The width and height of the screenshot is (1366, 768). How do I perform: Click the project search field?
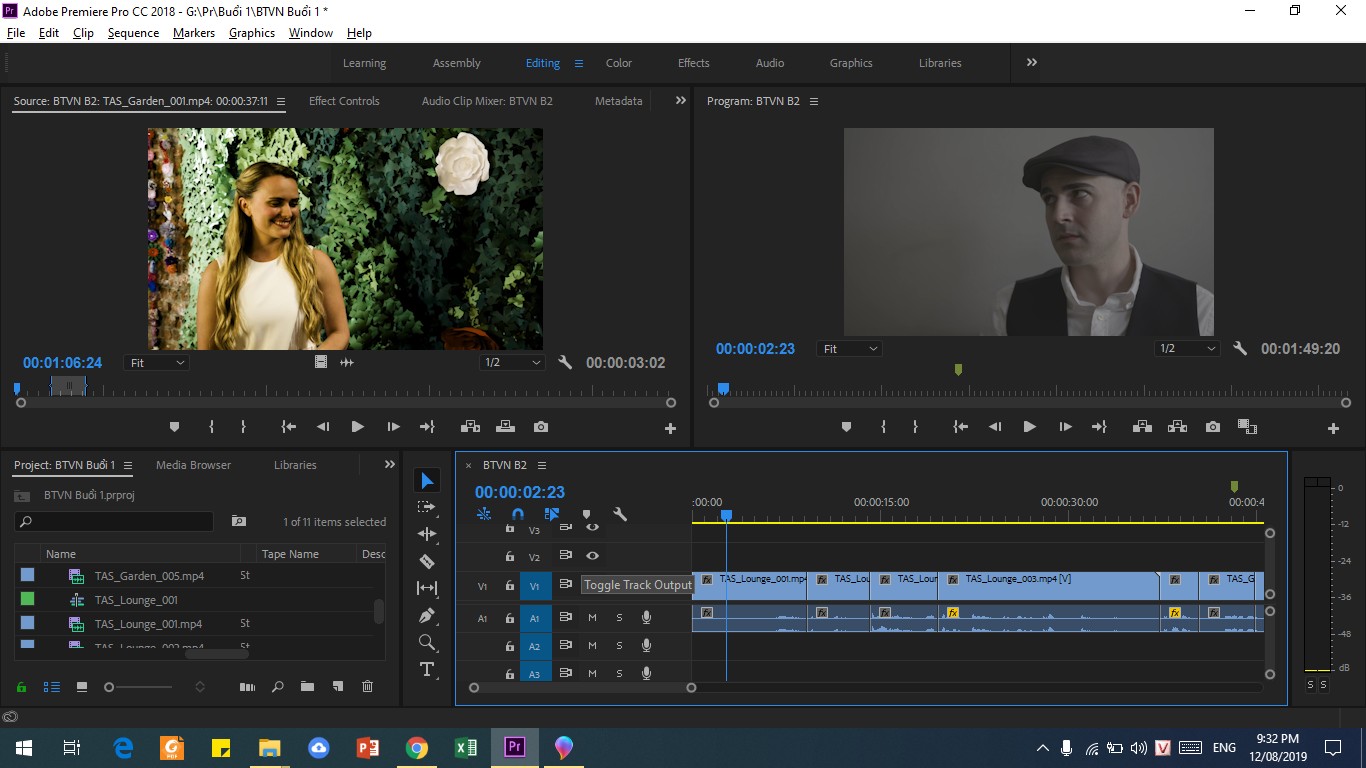tap(114, 522)
